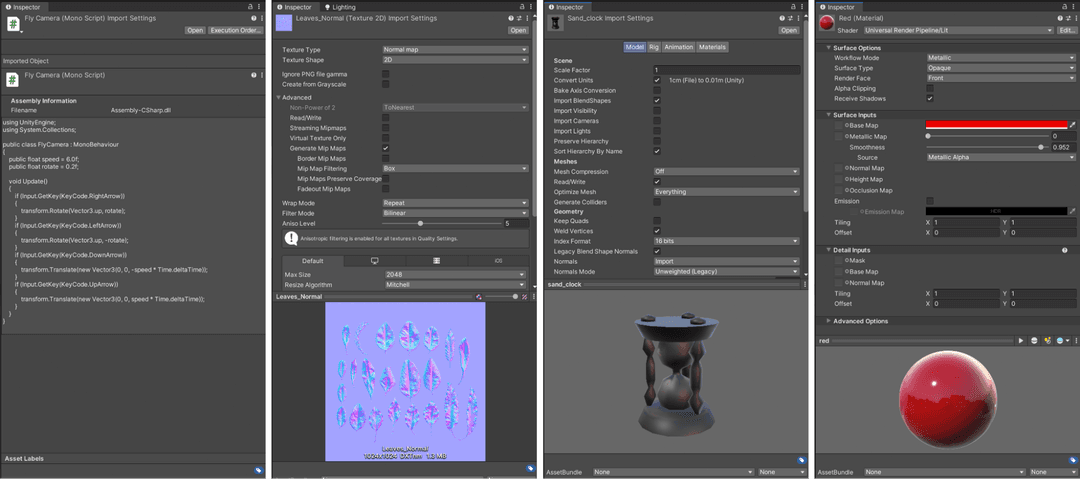Open the Workflow Mode Metallic dropdown
This screenshot has height=479, width=1080.
[x=1001, y=58]
